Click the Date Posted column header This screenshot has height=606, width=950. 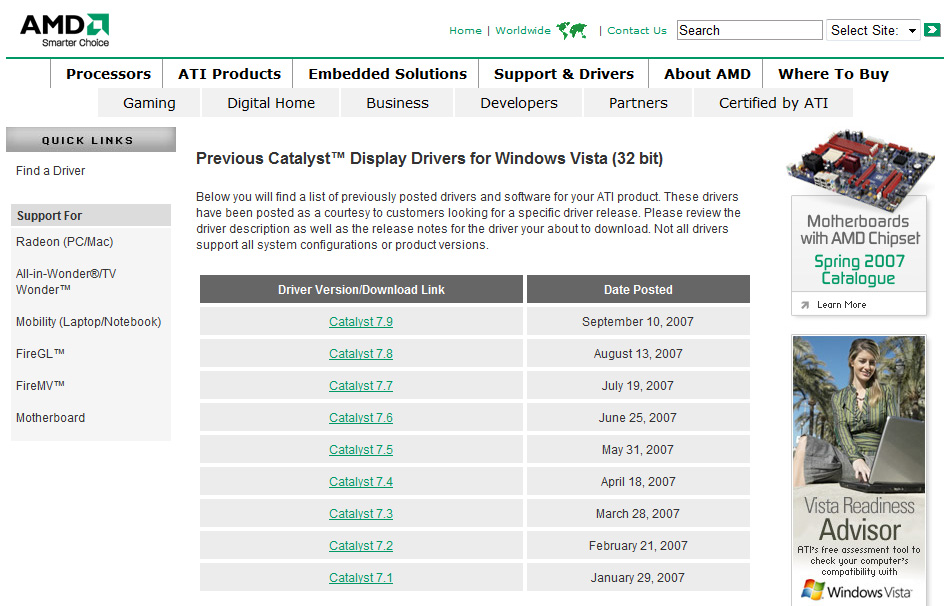(638, 290)
